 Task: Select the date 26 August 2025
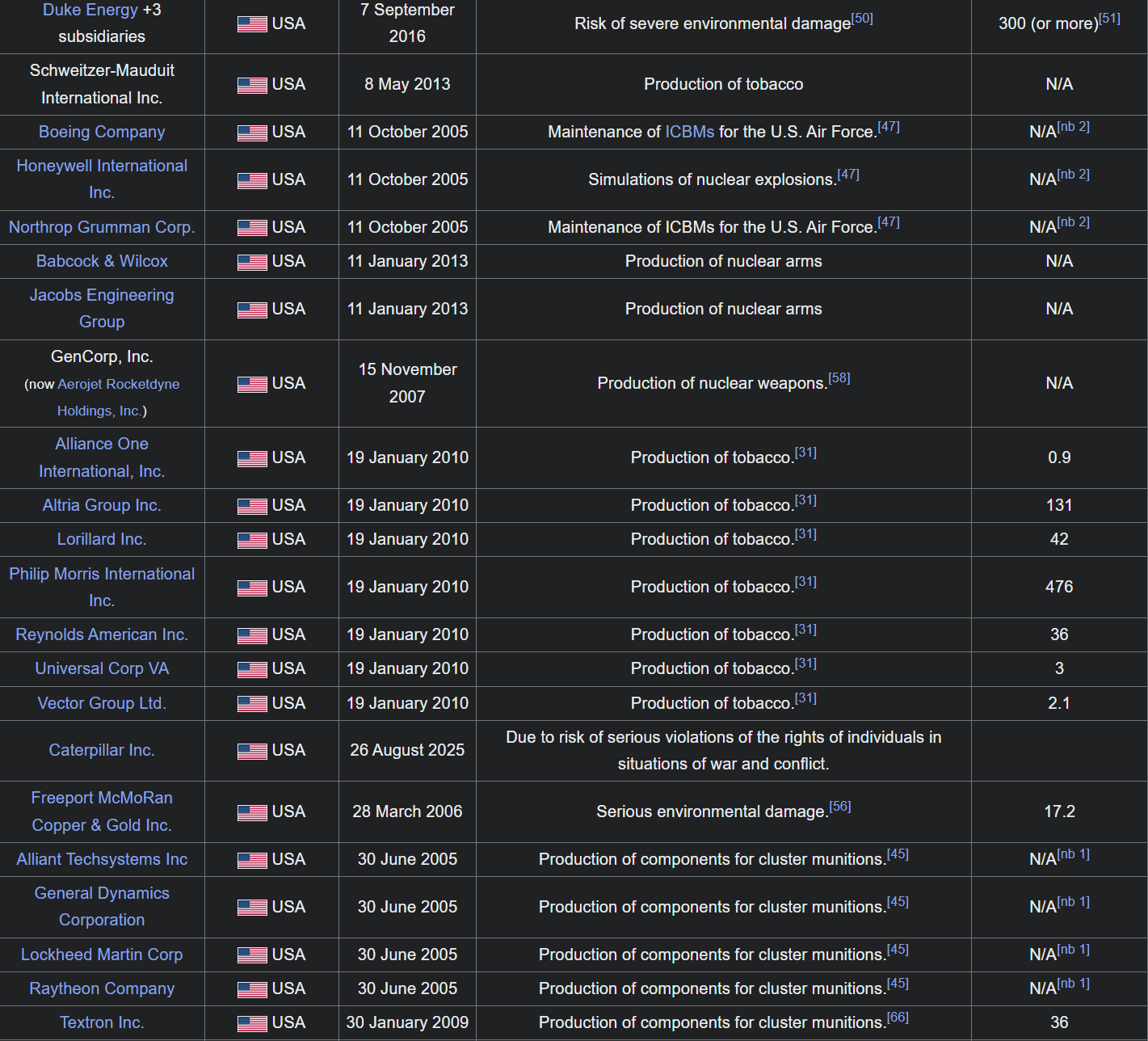(407, 750)
